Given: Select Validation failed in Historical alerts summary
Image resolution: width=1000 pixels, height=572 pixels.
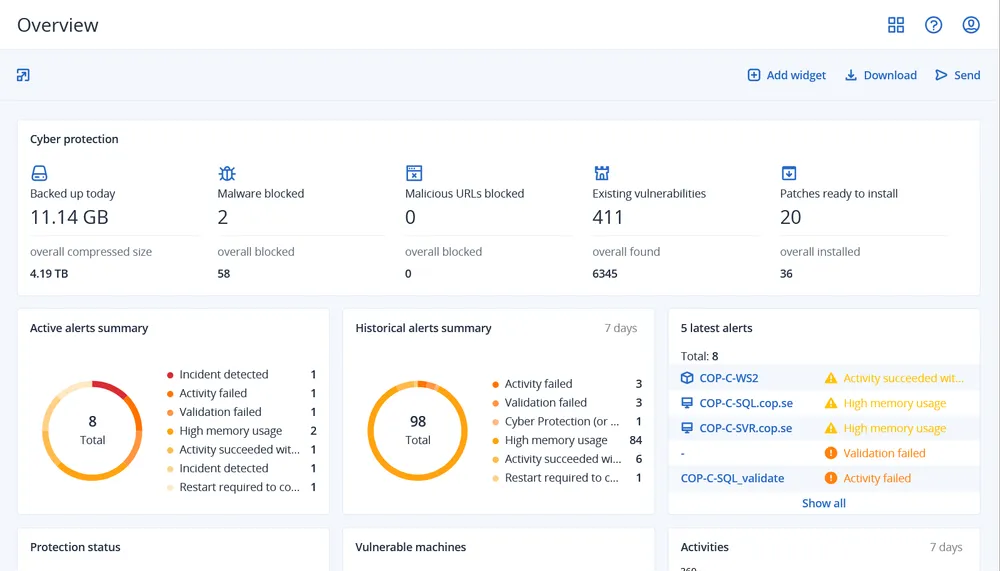Looking at the screenshot, I should click(x=567, y=402).
